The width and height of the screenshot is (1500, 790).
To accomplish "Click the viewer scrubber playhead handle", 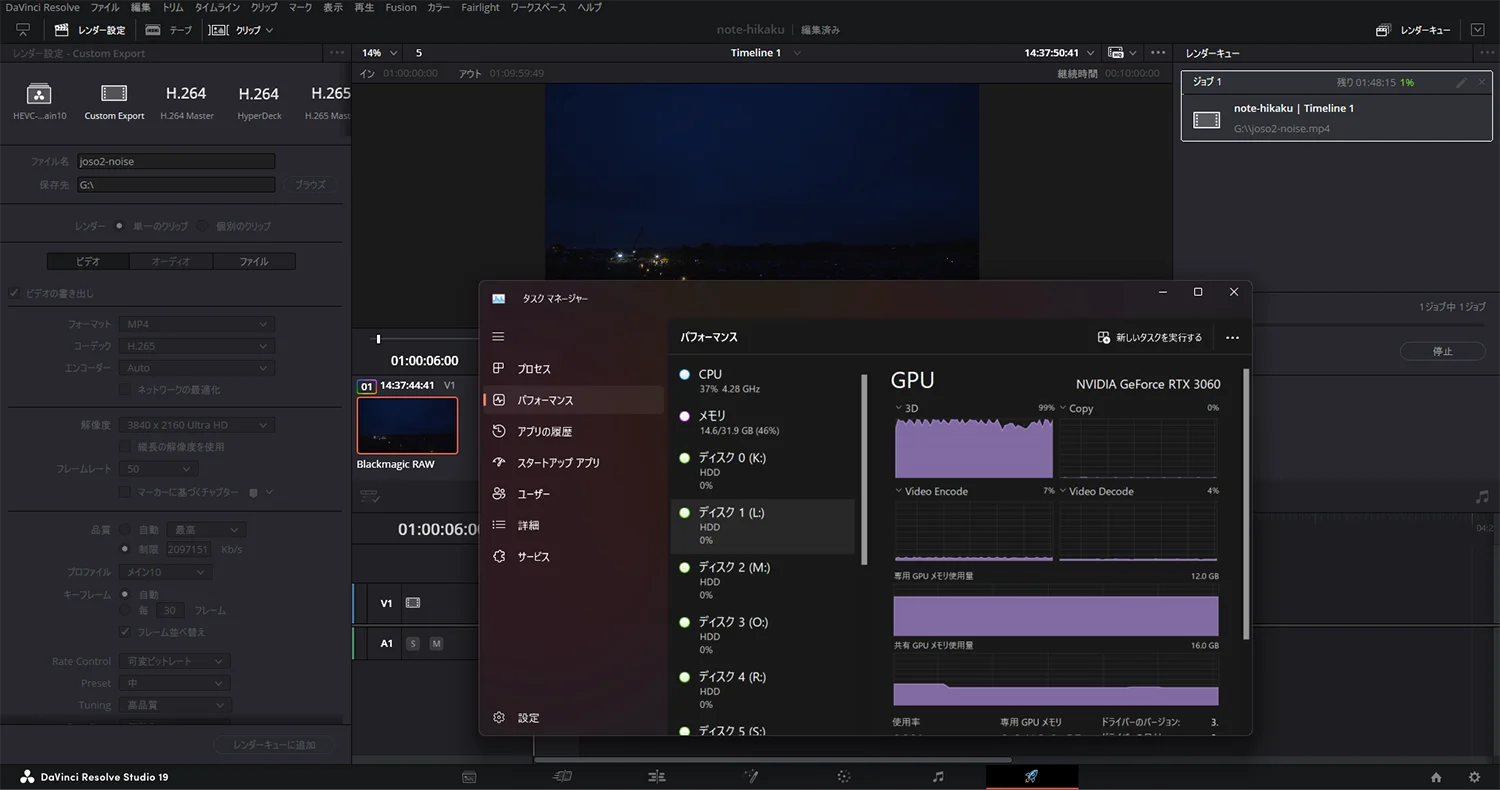I will (x=378, y=339).
